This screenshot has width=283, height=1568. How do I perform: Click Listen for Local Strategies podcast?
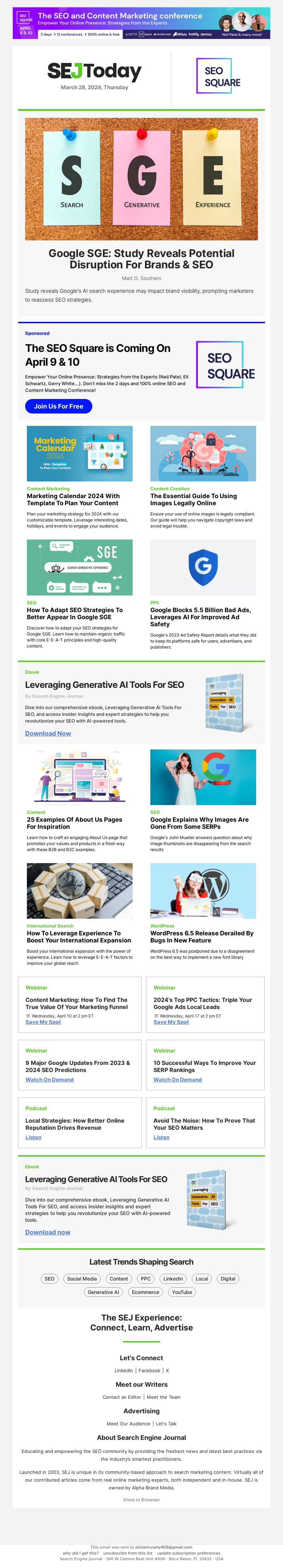[x=34, y=1137]
